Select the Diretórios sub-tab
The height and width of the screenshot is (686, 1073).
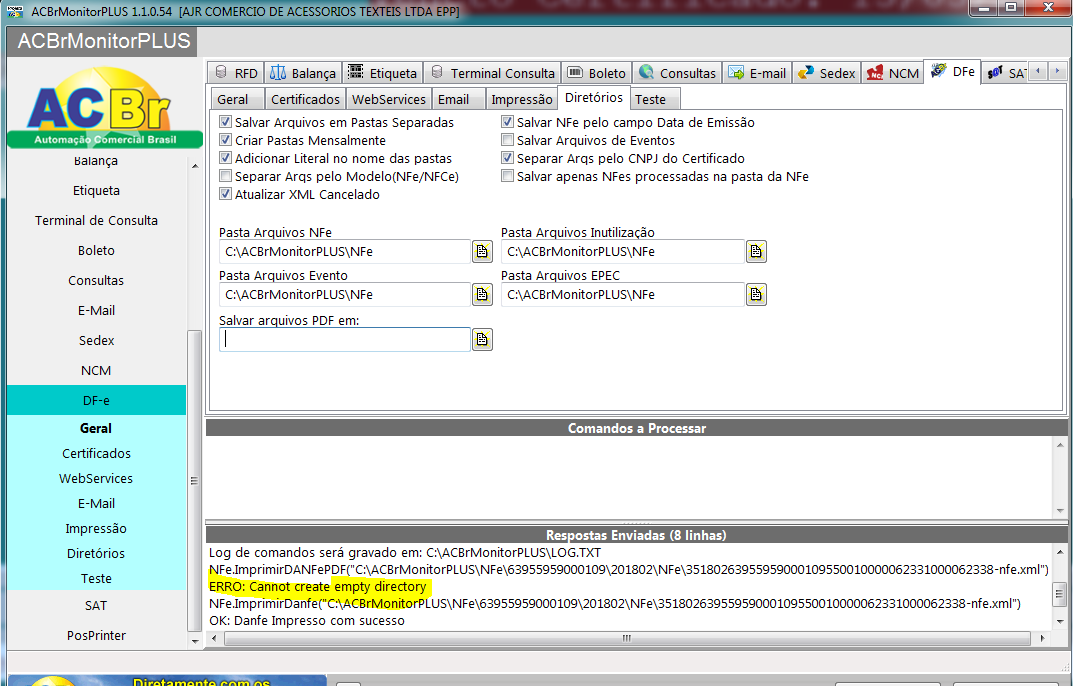(594, 97)
